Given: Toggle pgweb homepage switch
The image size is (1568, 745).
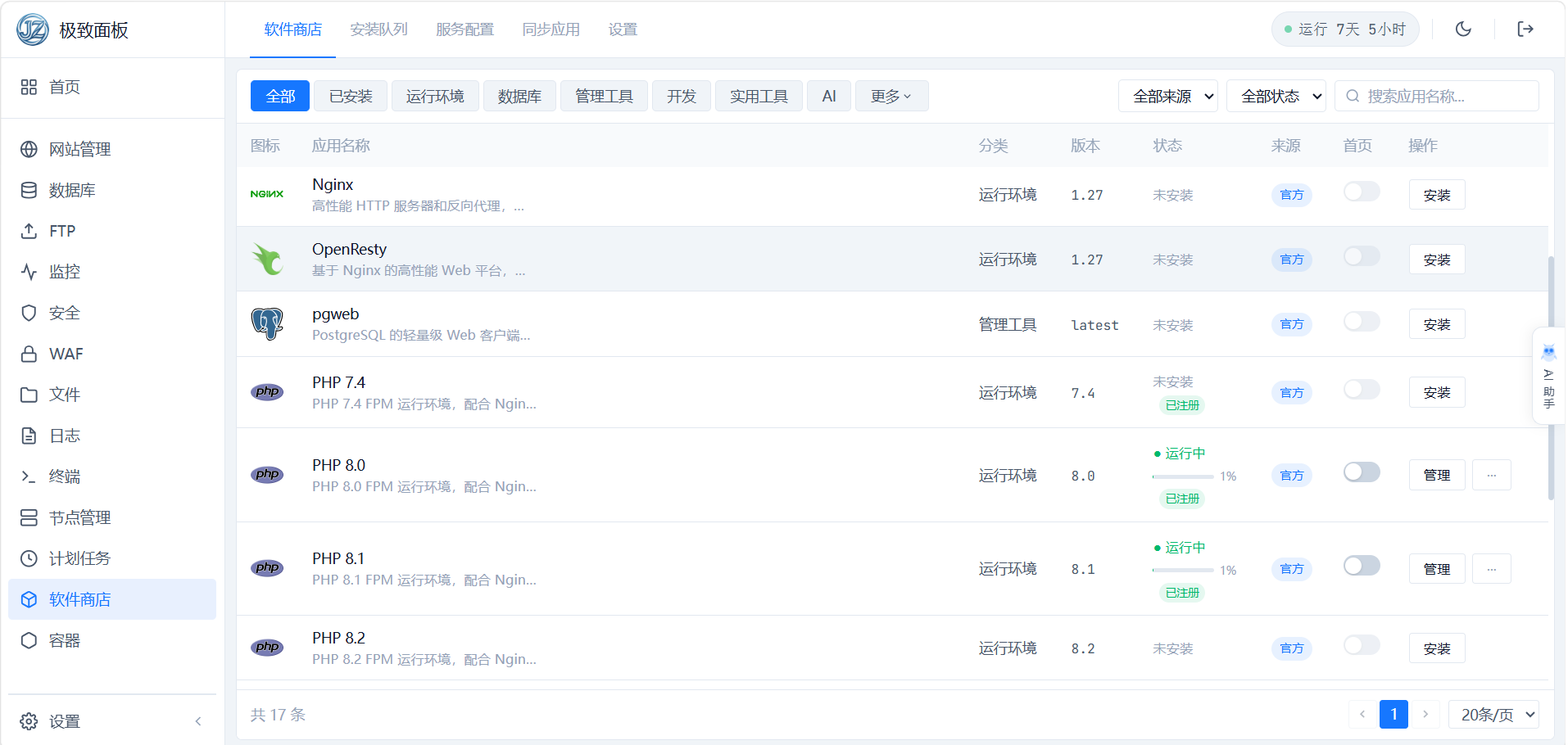Looking at the screenshot, I should (x=1362, y=321).
